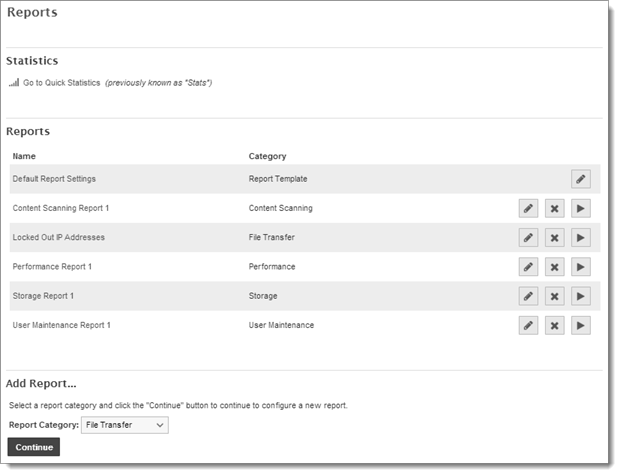Edit the Default Report Settings template
Screen dimensions: 620x475
[x=581, y=179]
